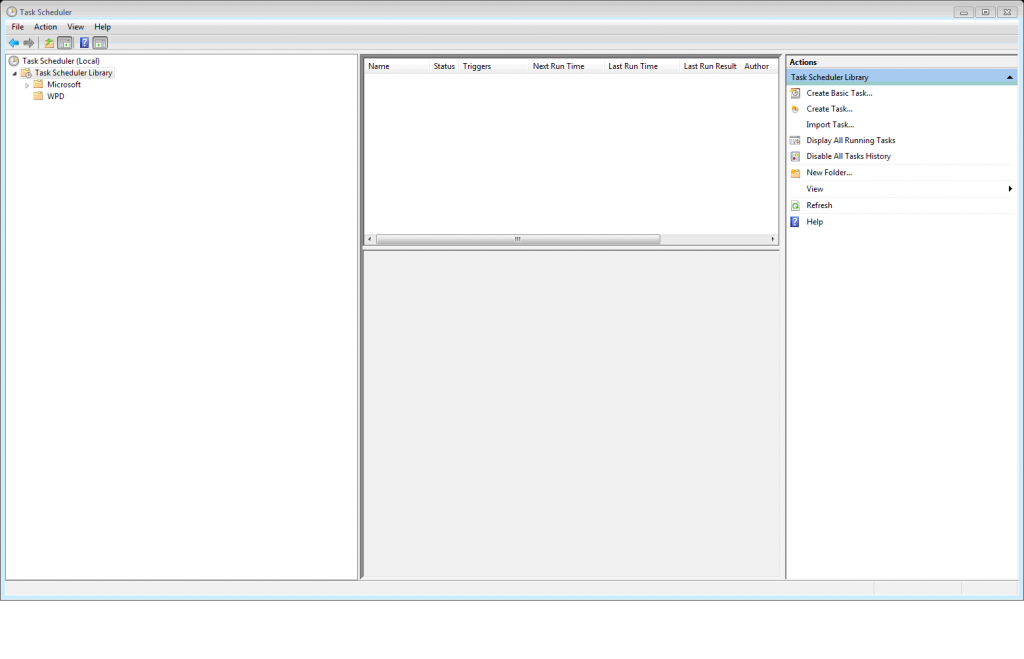
Task: Open the Action menu
Action: [x=46, y=27]
